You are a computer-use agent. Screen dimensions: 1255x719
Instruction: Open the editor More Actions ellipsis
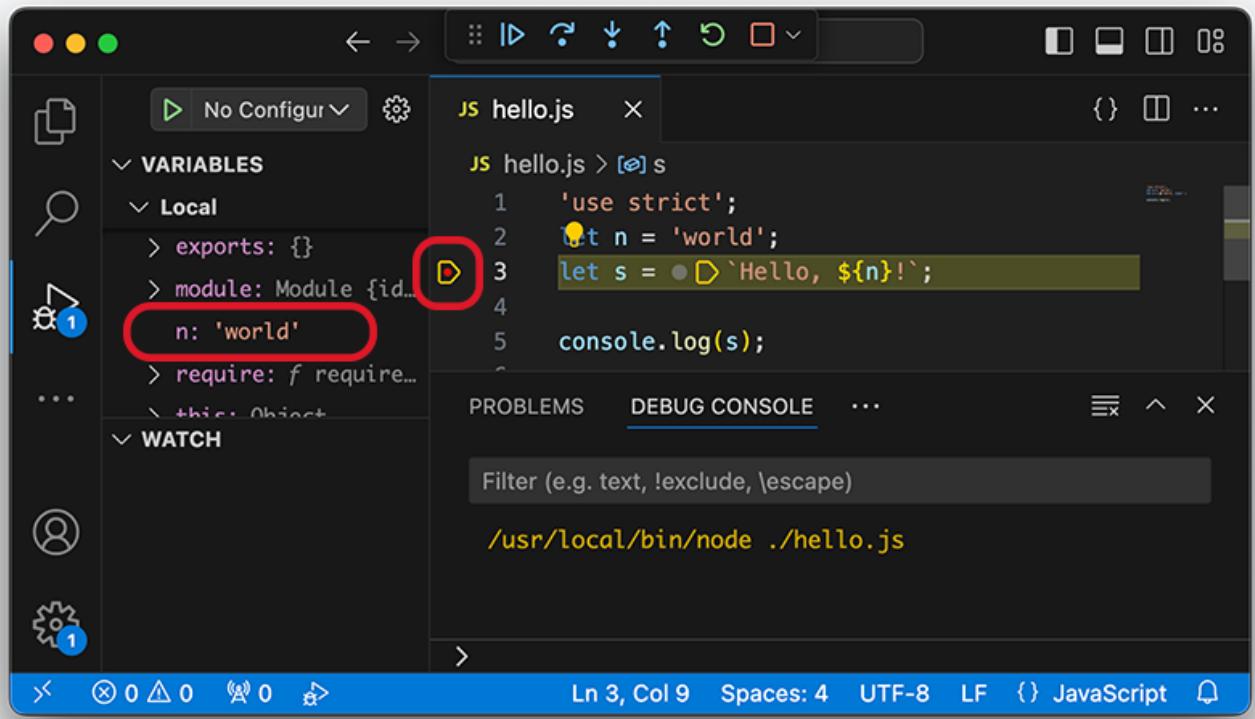tap(1205, 109)
